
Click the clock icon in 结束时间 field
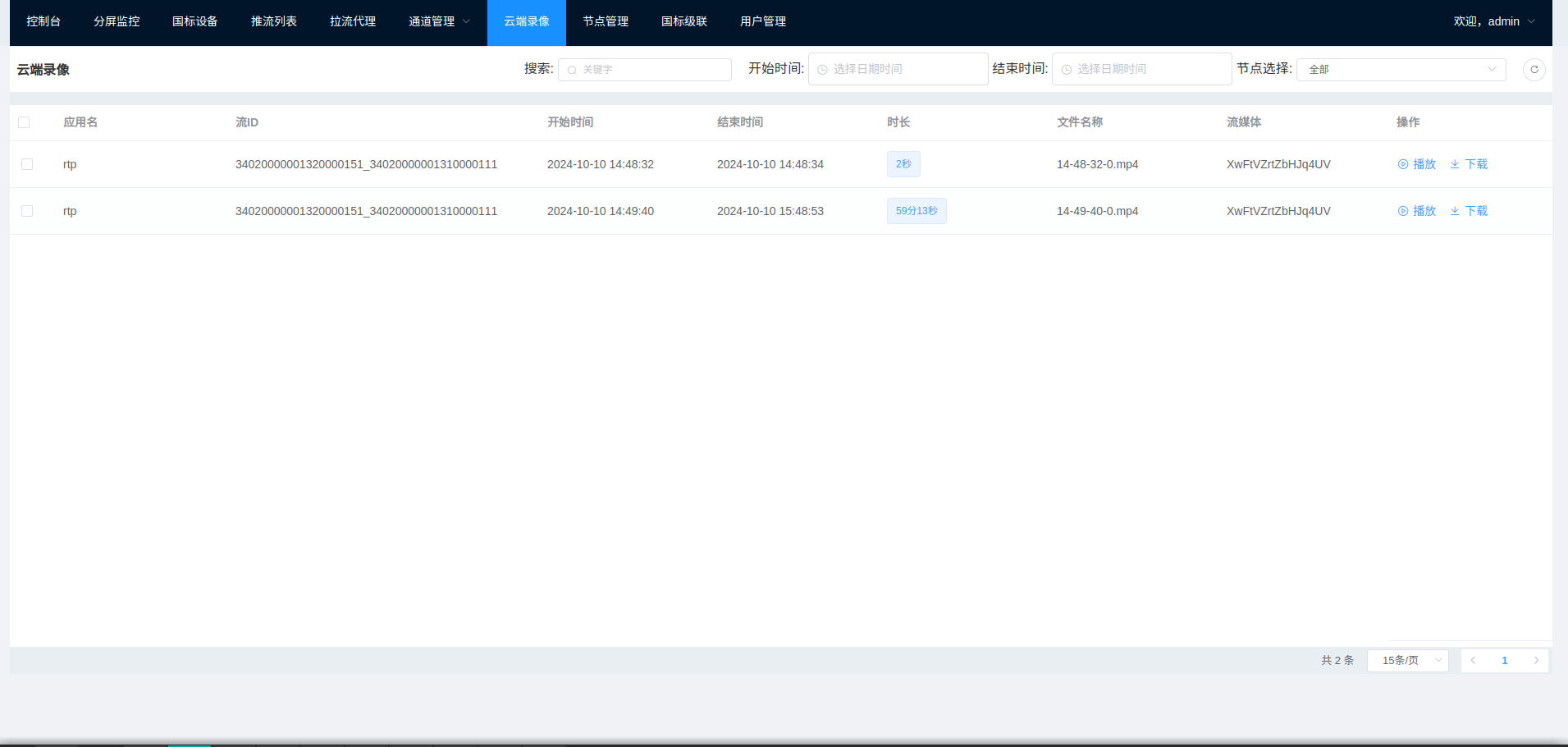pos(1066,70)
